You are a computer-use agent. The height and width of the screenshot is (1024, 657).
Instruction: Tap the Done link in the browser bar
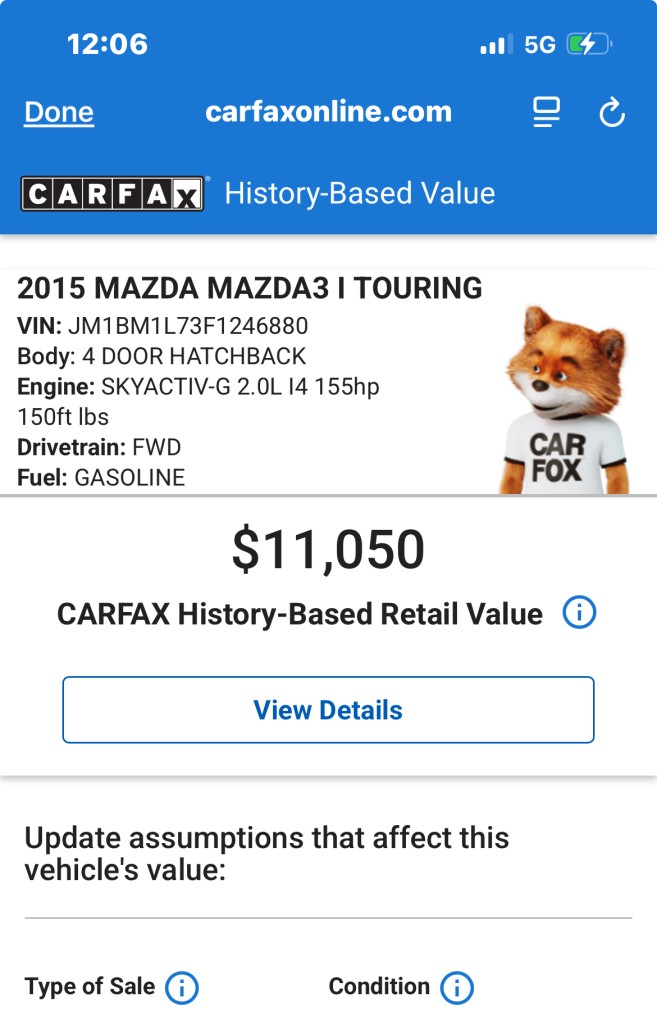[x=59, y=112]
